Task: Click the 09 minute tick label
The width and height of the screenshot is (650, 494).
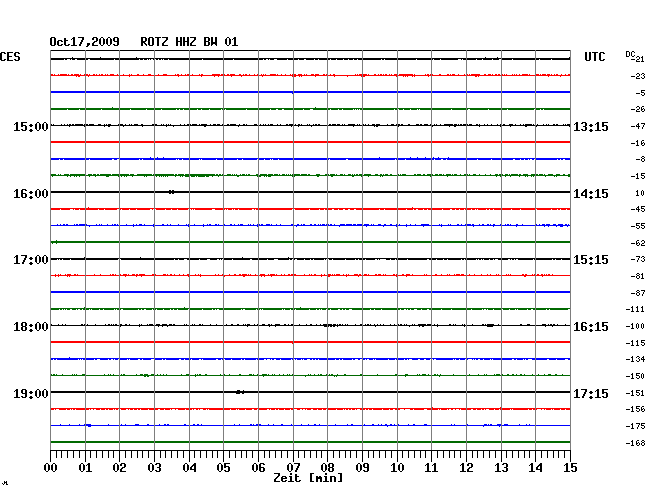Action: point(362,468)
